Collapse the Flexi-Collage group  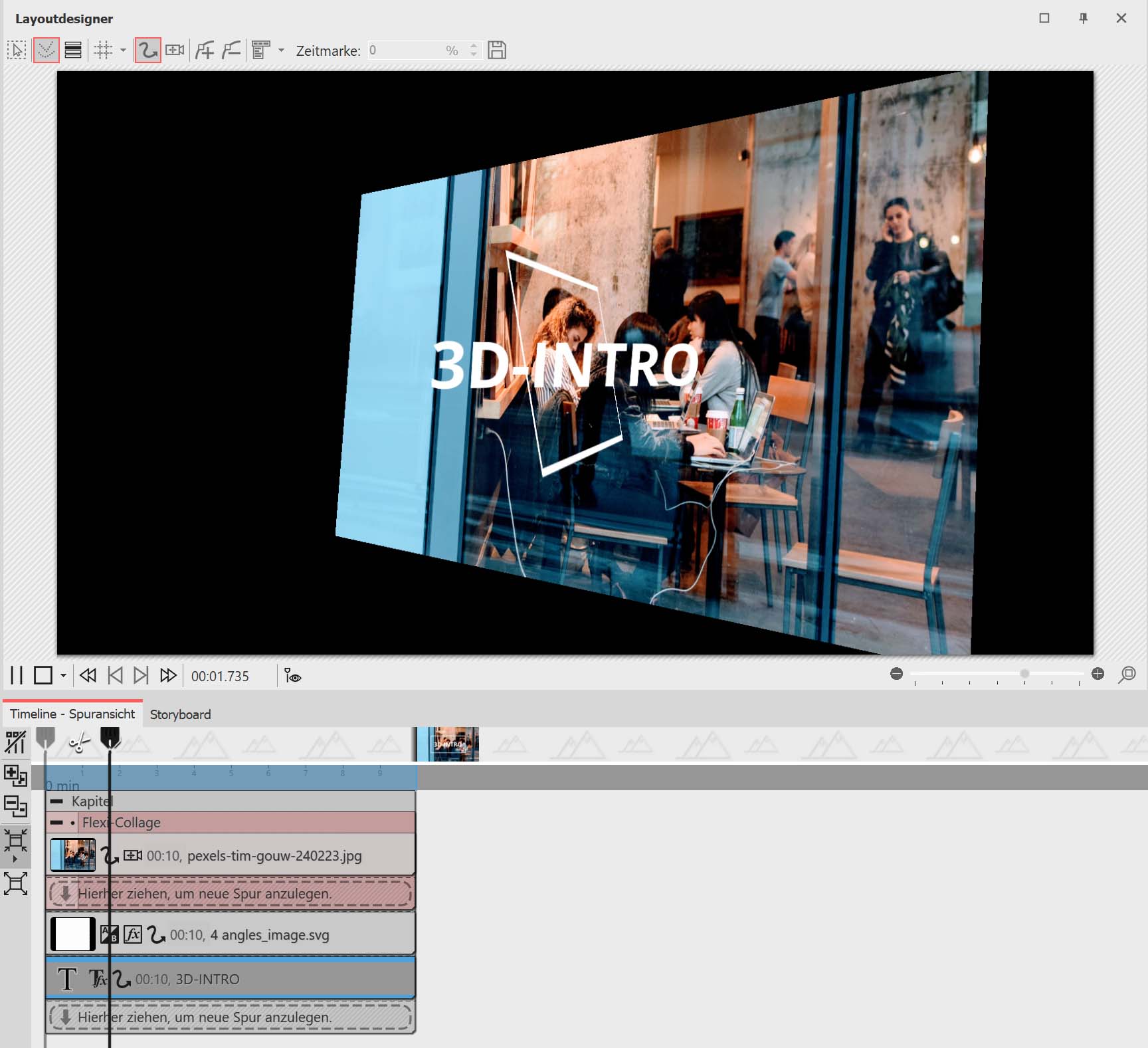tap(57, 823)
